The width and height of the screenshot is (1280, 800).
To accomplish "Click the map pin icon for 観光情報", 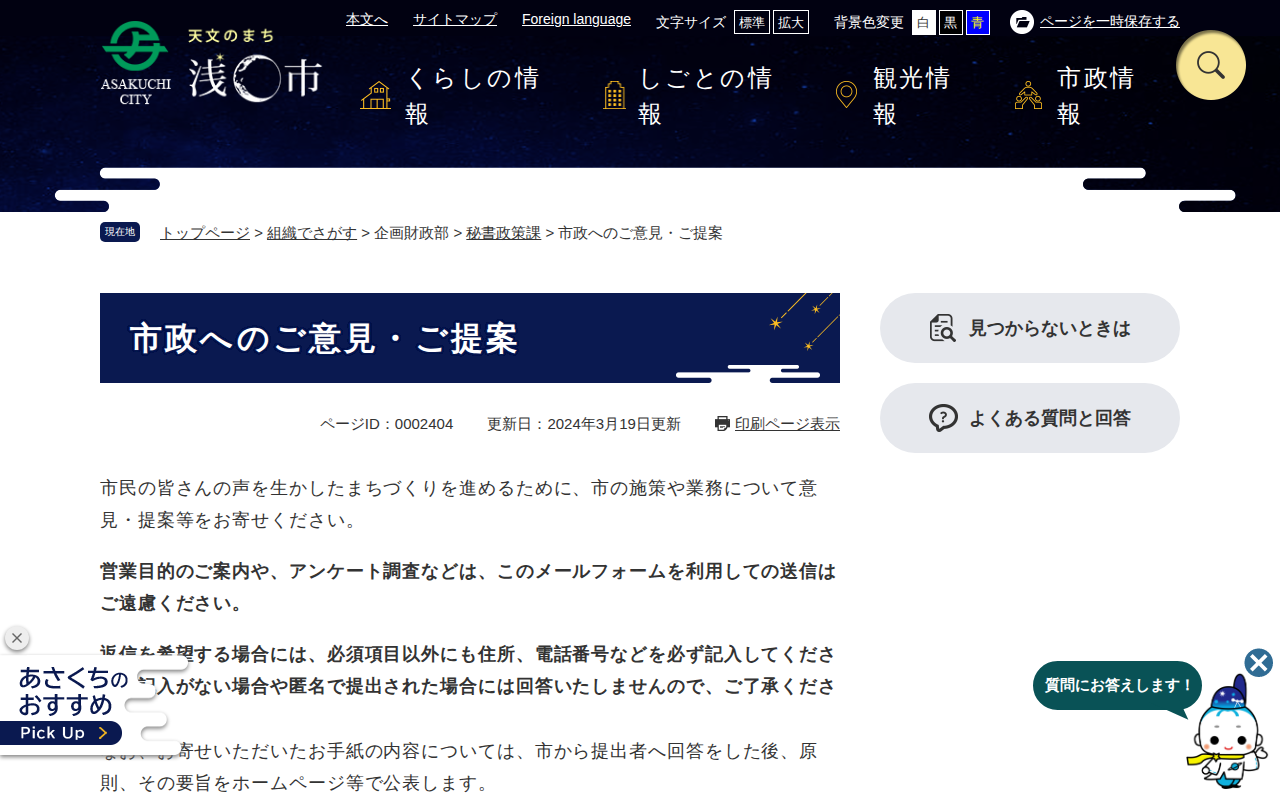I will pos(846,96).
